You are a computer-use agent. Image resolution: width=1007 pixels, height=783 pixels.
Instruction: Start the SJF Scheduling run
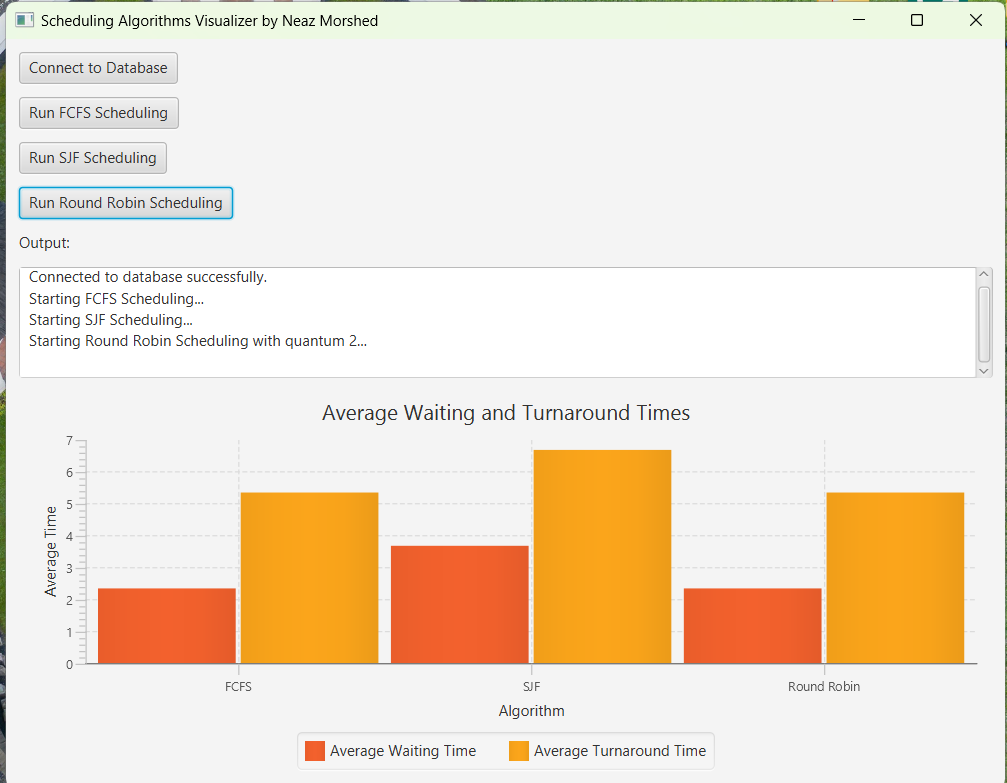tap(92, 158)
